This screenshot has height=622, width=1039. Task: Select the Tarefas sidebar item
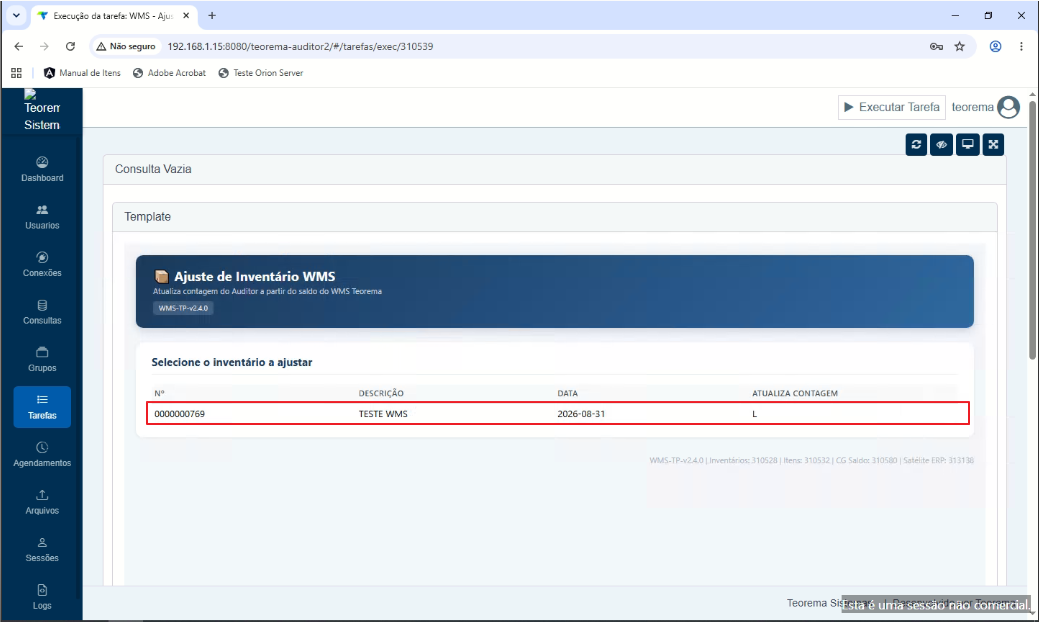point(42,407)
